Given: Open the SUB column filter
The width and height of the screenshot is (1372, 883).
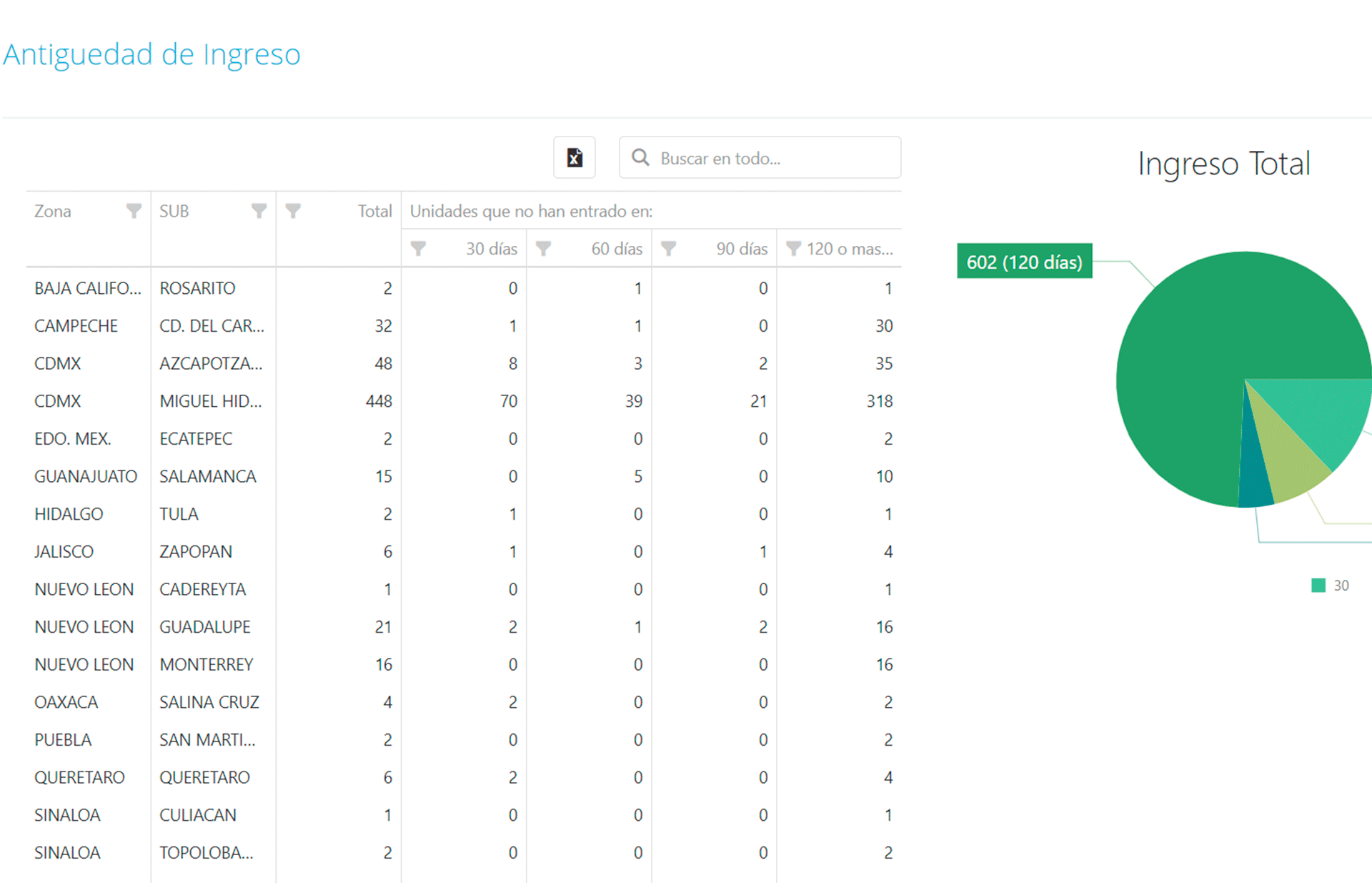Looking at the screenshot, I should pos(259,211).
